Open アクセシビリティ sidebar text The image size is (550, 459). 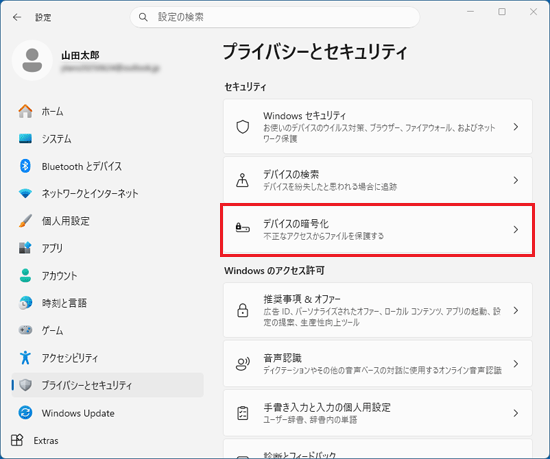pos(70,357)
